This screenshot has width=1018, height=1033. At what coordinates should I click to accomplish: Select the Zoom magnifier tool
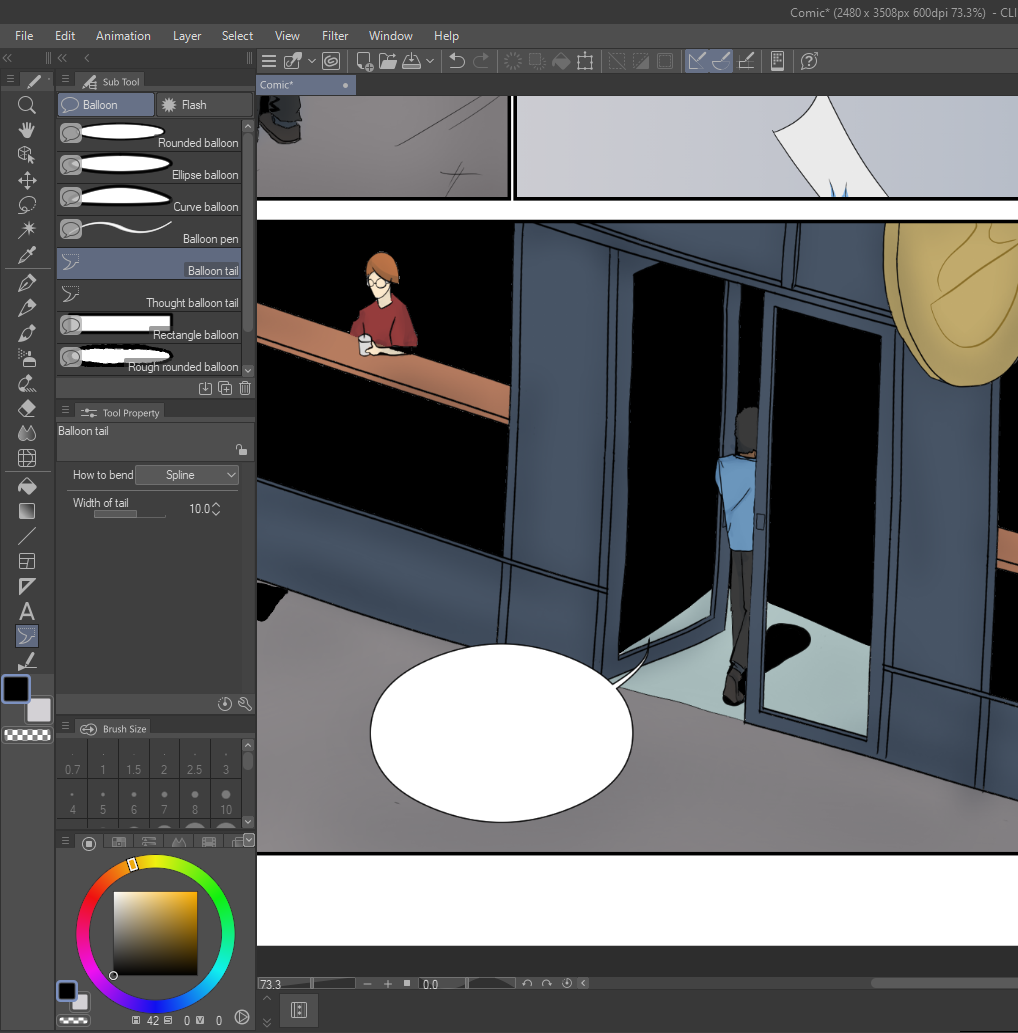tap(27, 105)
